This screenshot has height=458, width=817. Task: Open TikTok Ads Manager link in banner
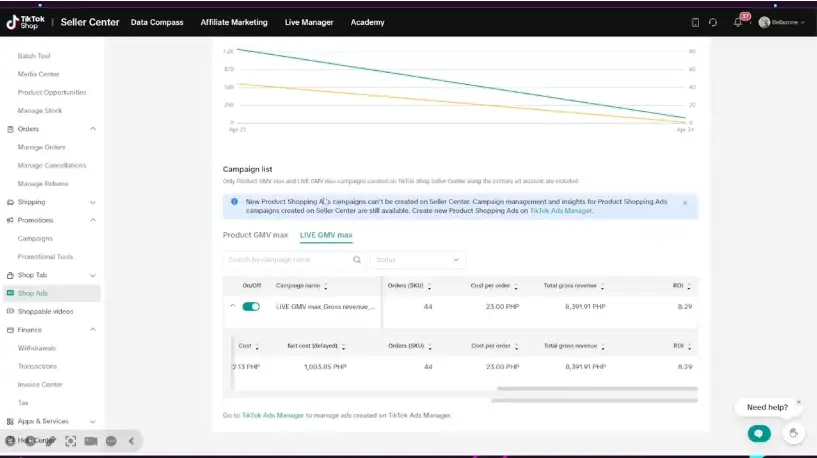(x=561, y=211)
